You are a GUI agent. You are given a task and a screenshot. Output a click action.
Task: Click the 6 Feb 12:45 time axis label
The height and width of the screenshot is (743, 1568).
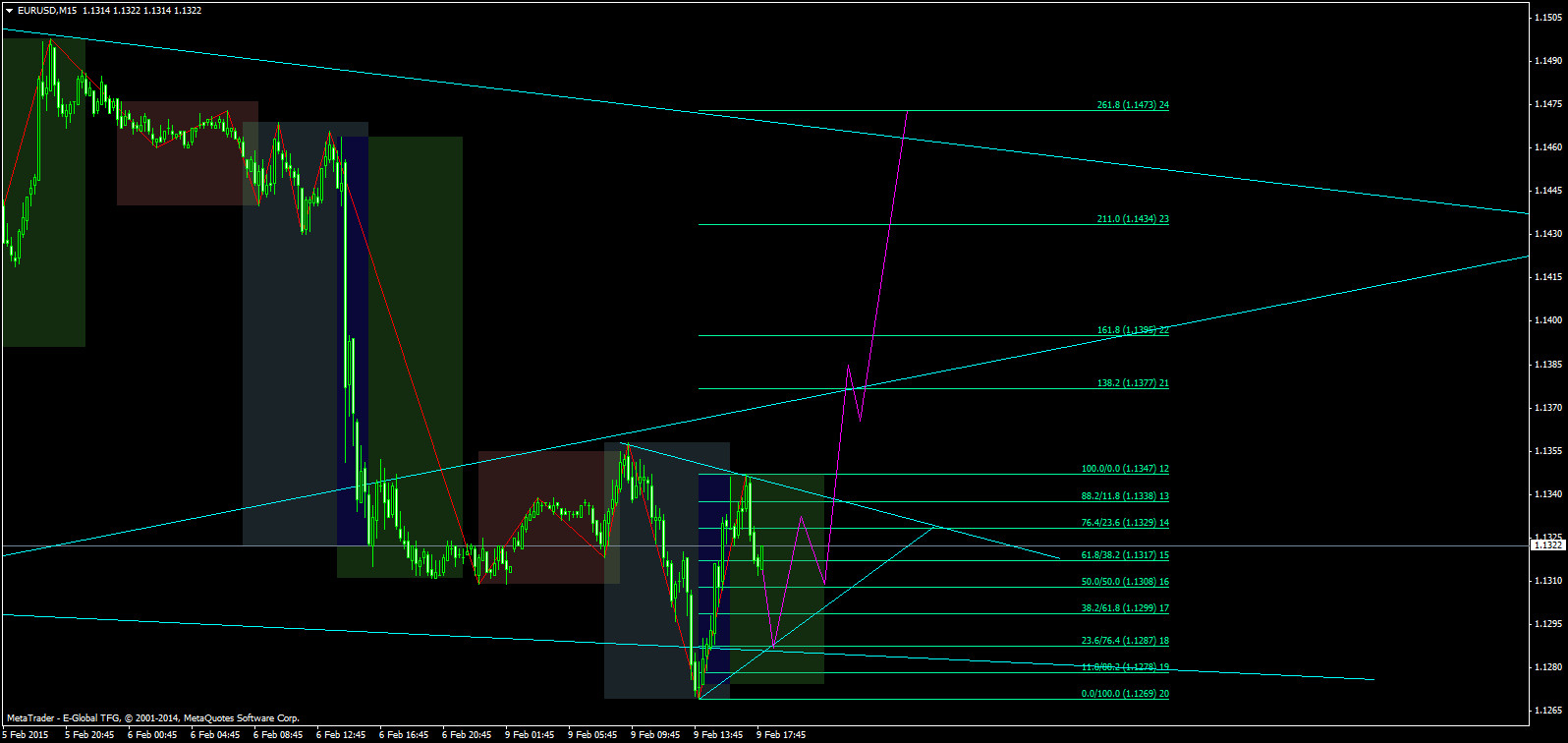click(341, 734)
